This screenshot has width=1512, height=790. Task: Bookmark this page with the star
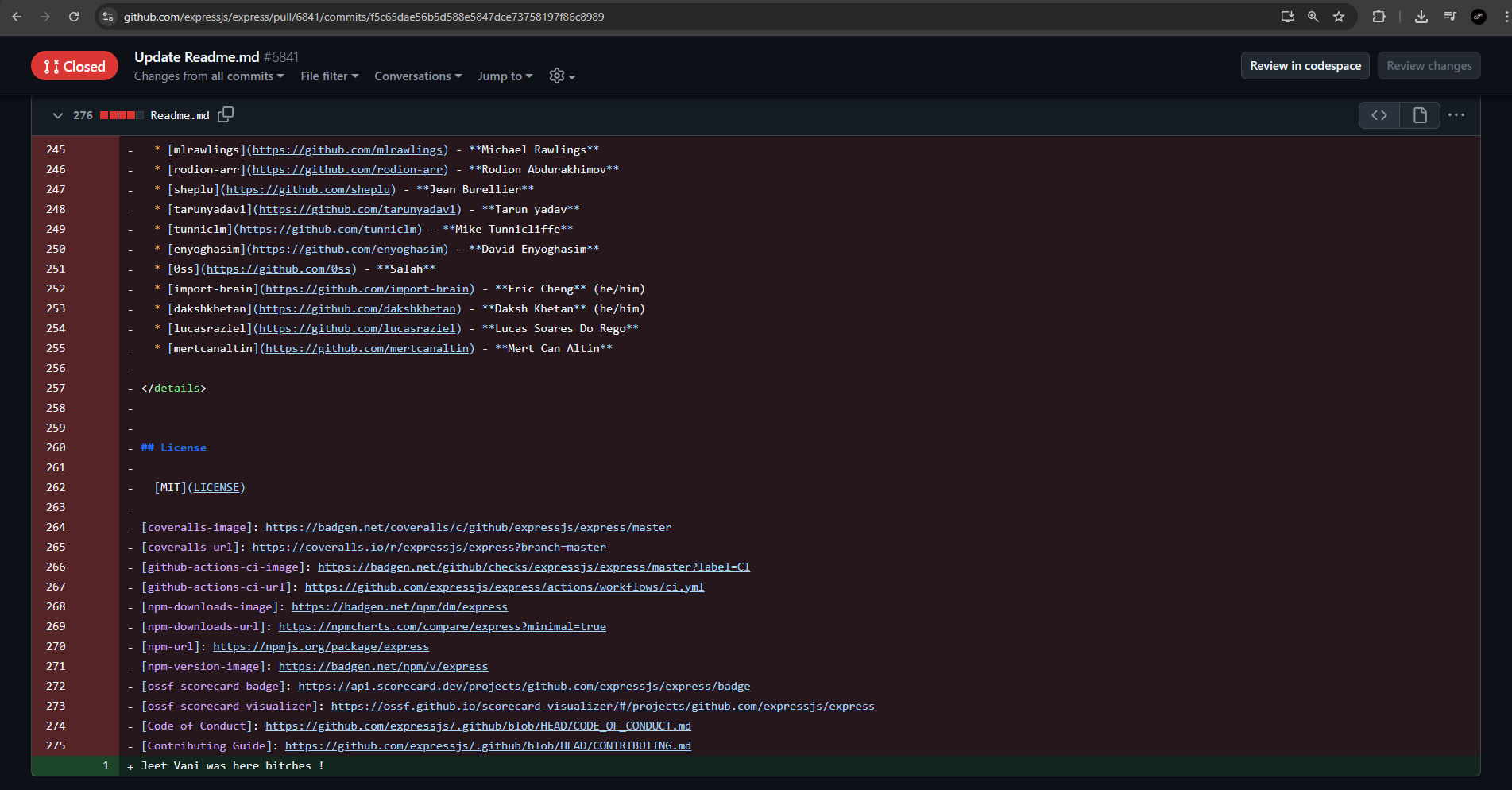(x=1340, y=16)
